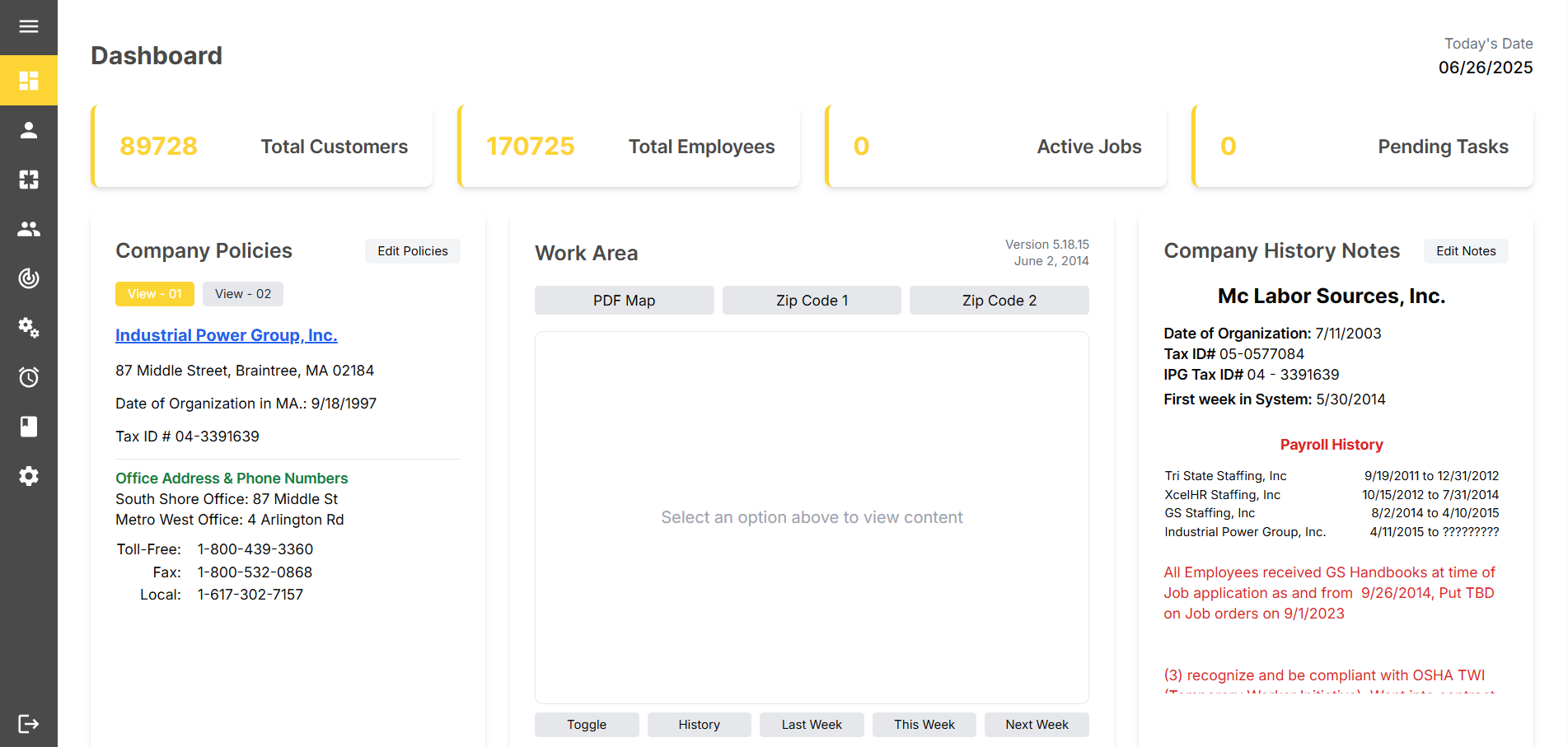This screenshot has height=747, width=1568.
Task: Click the XcelHR Staffing, Inc row
Action: [1332, 495]
